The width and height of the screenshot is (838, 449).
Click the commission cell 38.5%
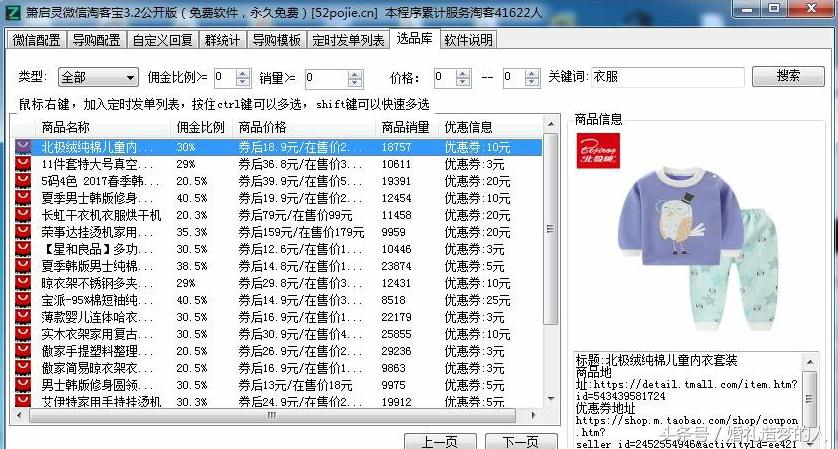tap(192, 266)
